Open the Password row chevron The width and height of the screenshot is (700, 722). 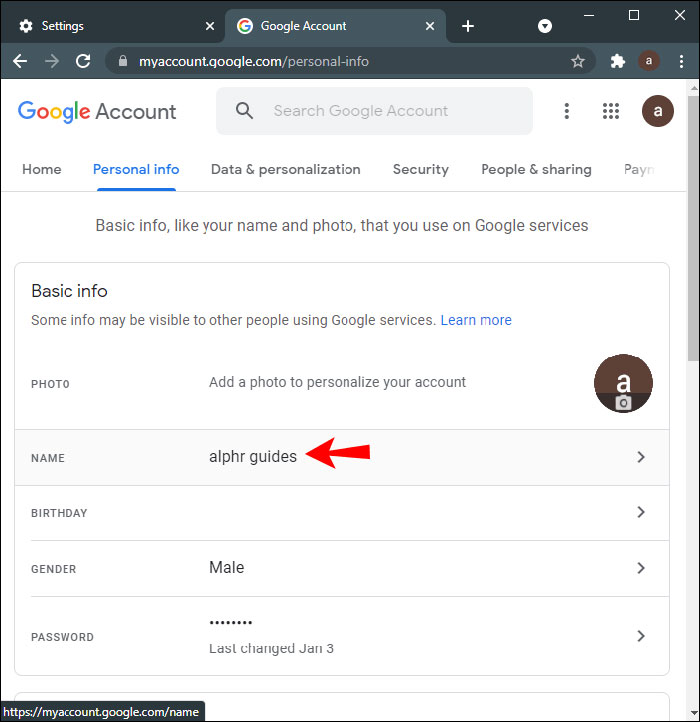pyautogui.click(x=641, y=636)
